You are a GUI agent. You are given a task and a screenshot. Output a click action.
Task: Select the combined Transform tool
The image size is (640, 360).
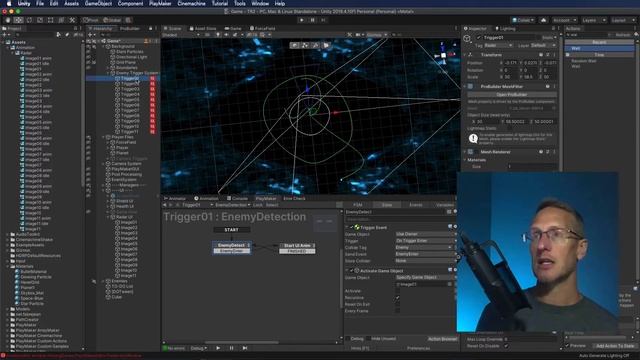tap(61, 20)
